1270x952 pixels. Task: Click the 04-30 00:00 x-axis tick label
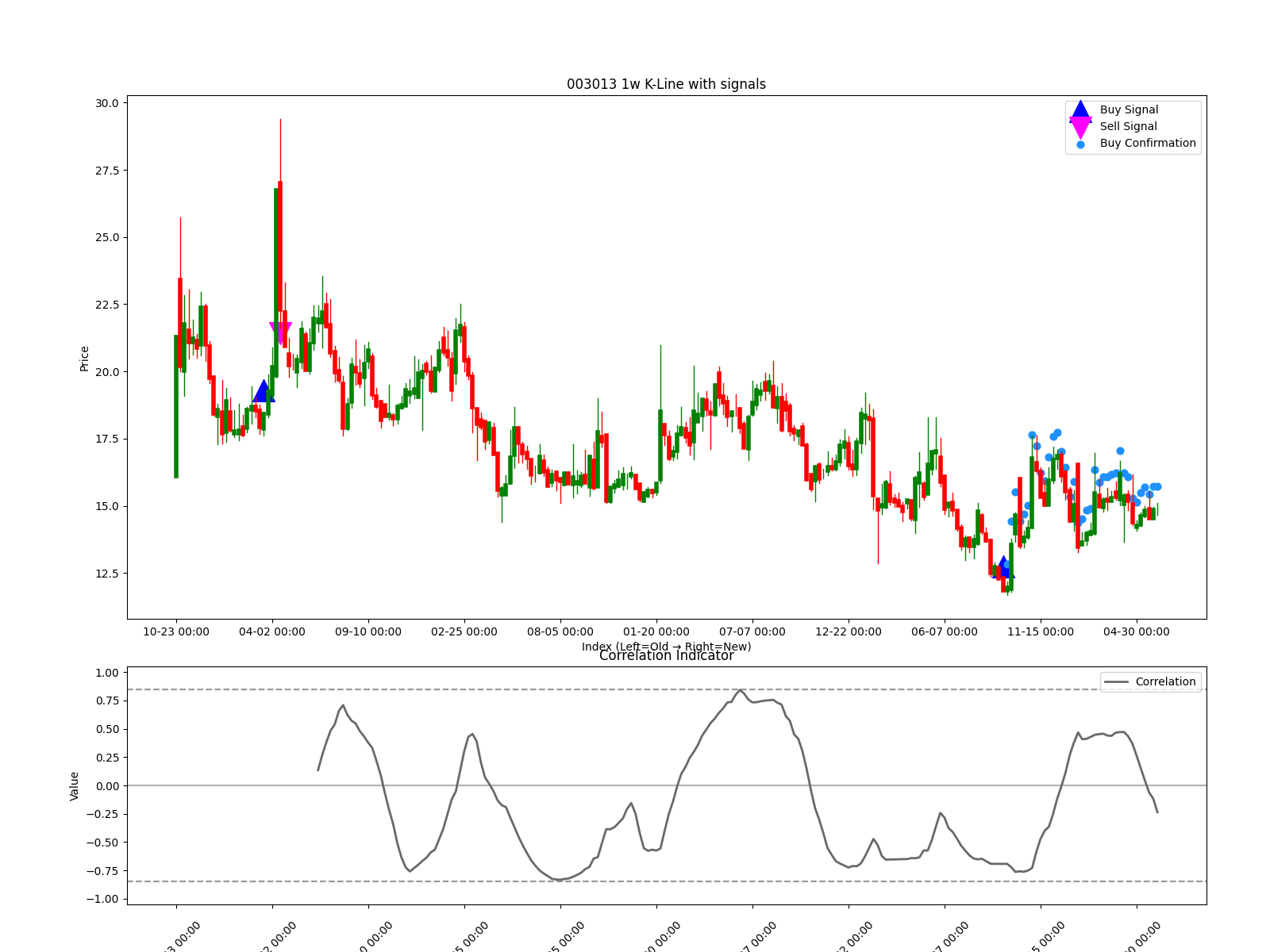[x=1137, y=631]
